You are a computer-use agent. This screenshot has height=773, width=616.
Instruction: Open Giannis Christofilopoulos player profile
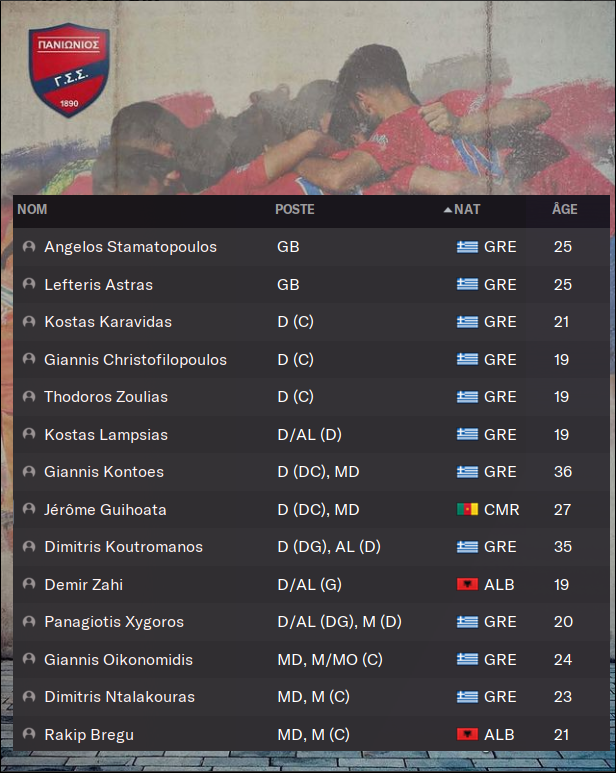pos(136,360)
